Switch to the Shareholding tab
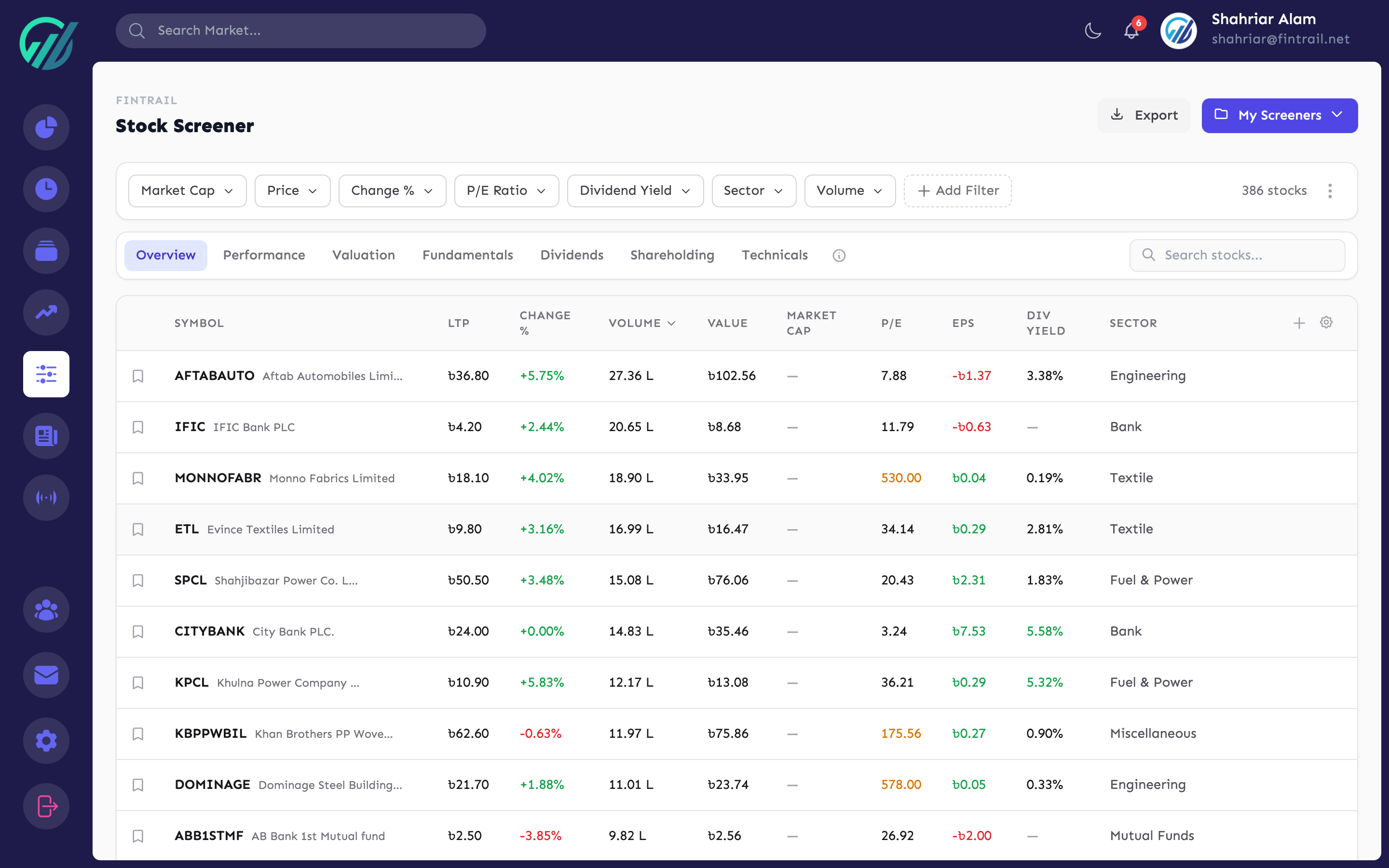 point(672,255)
